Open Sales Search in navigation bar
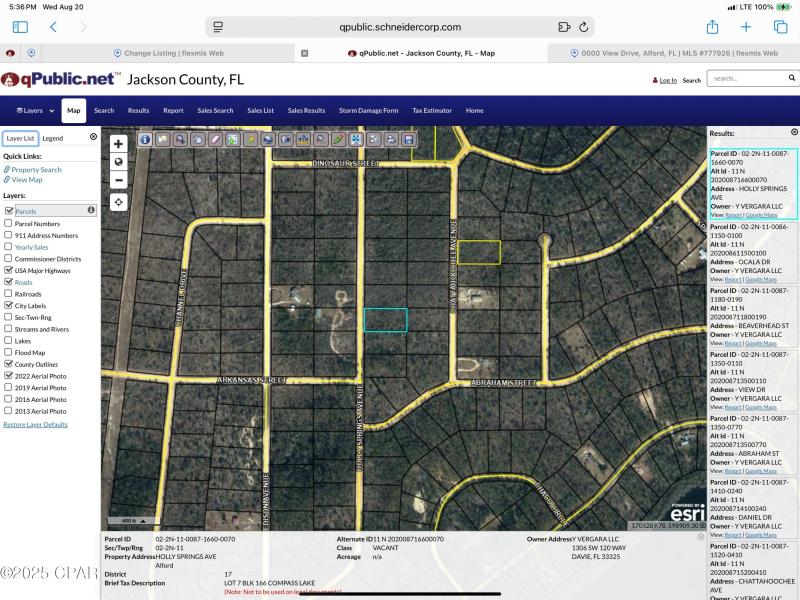The image size is (800, 600). point(215,110)
